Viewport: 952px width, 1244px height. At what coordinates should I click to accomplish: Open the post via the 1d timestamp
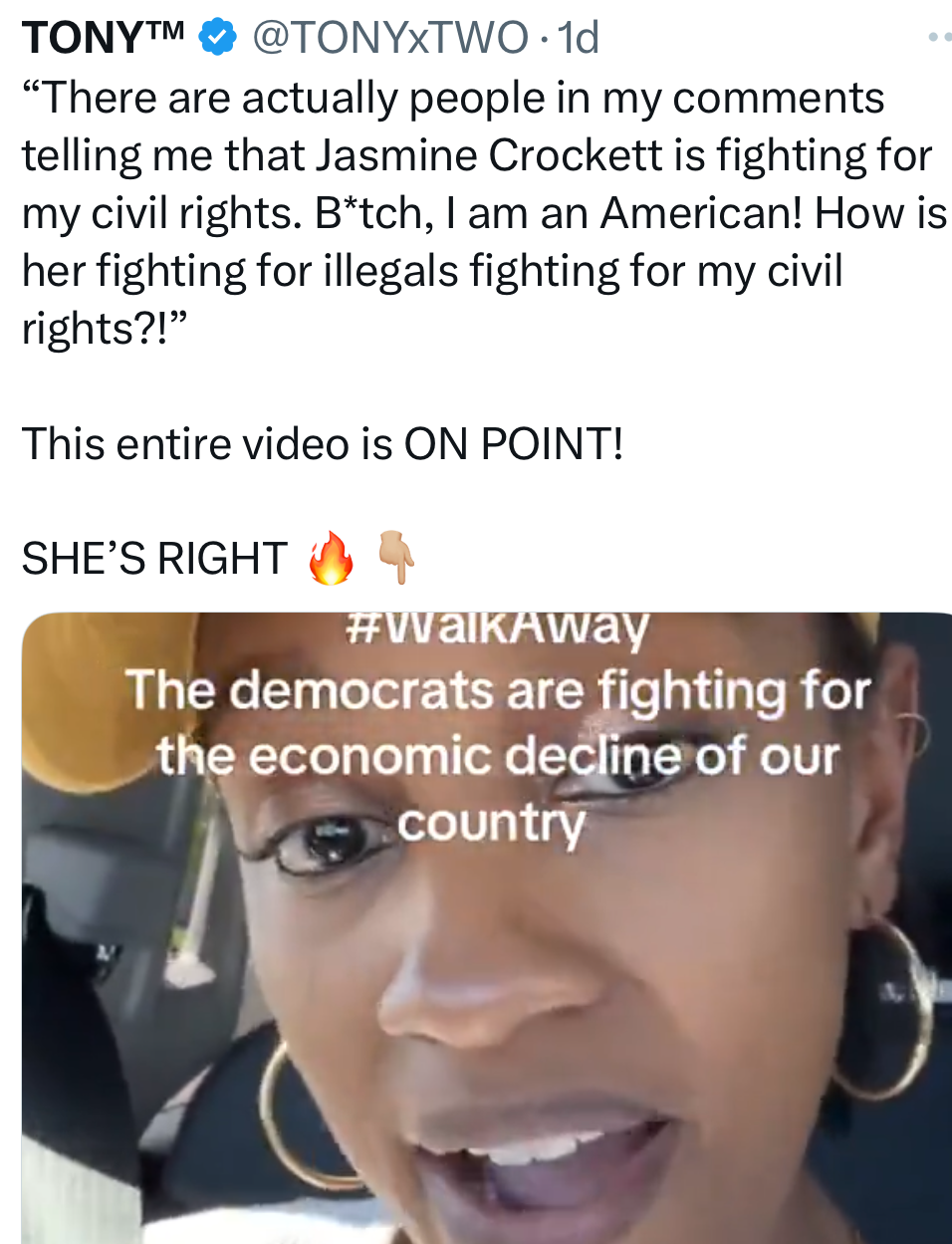tap(579, 38)
